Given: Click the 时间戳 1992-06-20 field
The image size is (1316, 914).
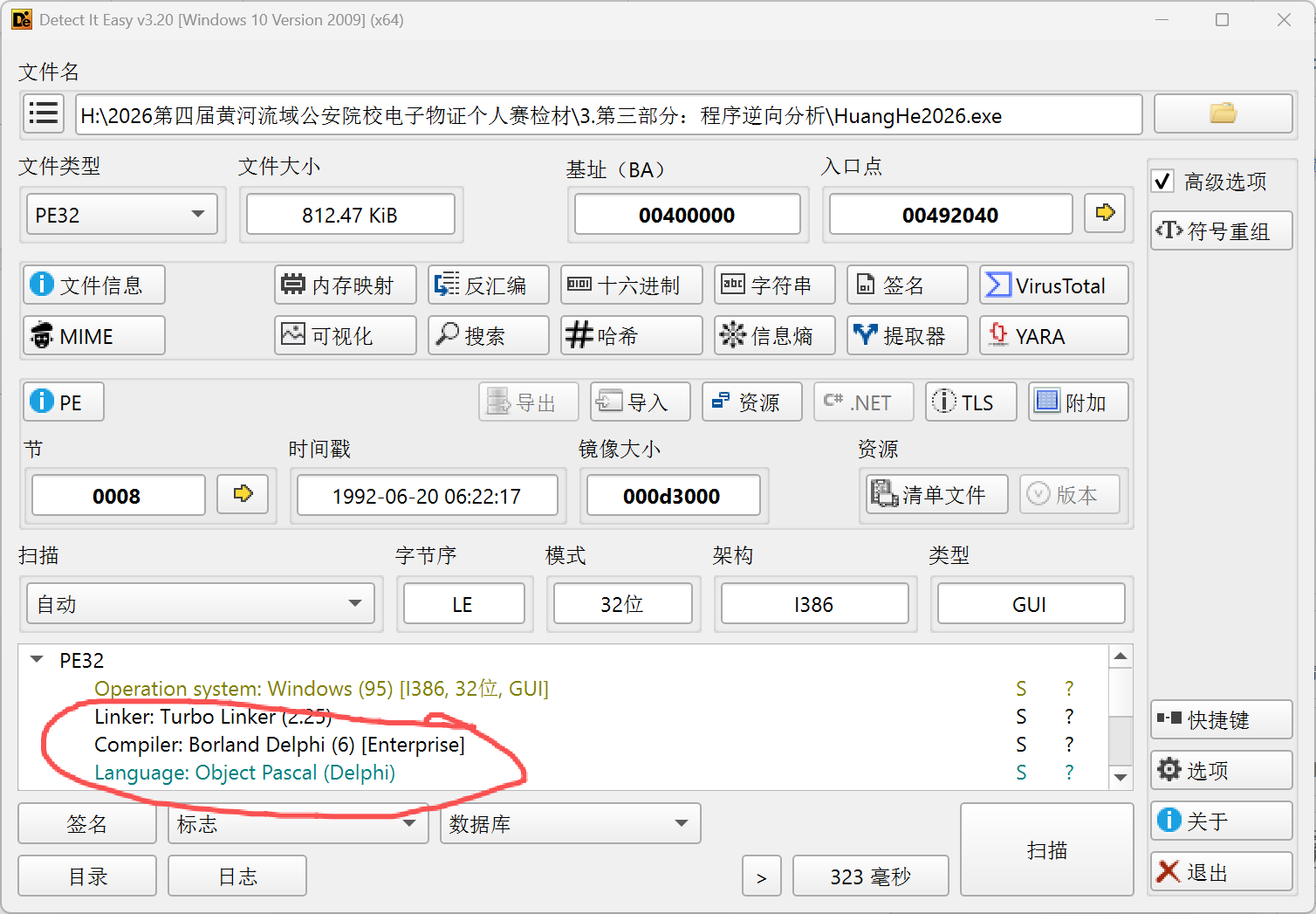Looking at the screenshot, I should [x=428, y=496].
